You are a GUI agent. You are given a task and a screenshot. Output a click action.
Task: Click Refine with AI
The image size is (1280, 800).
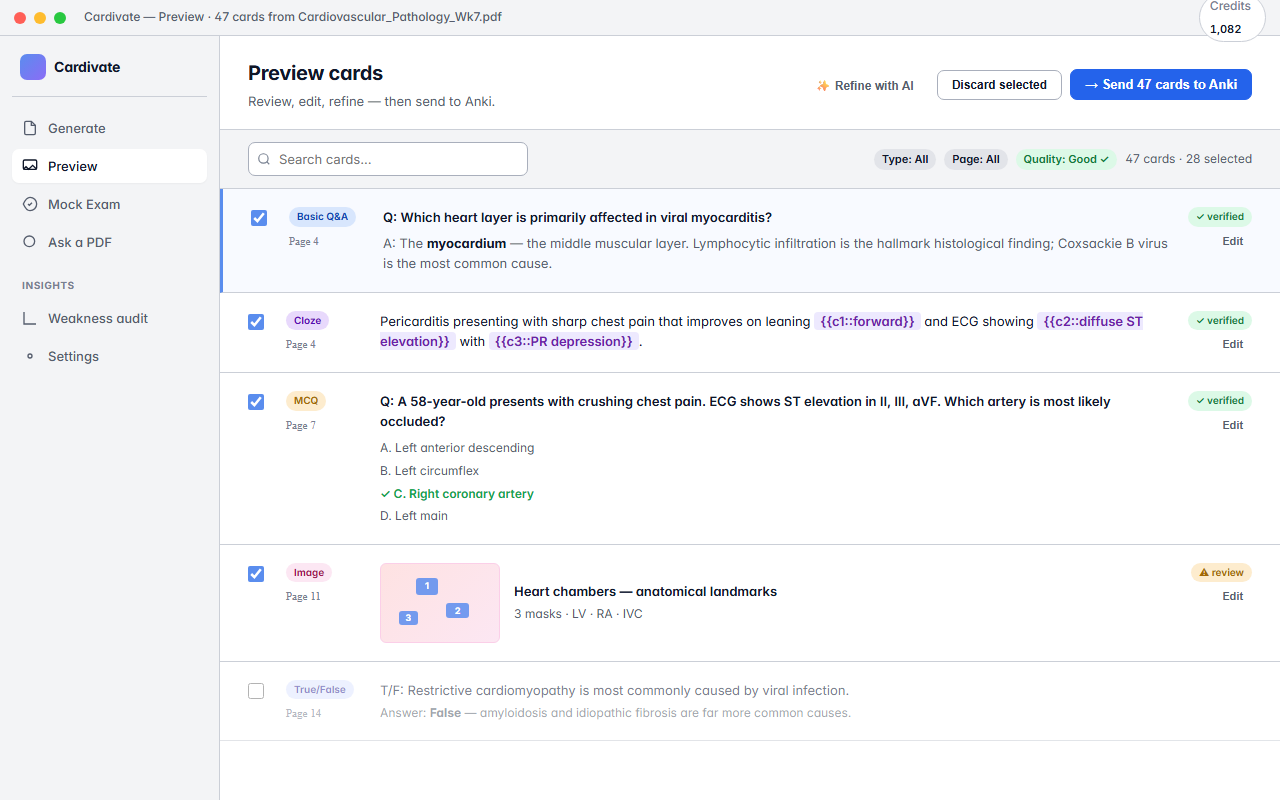click(x=865, y=86)
